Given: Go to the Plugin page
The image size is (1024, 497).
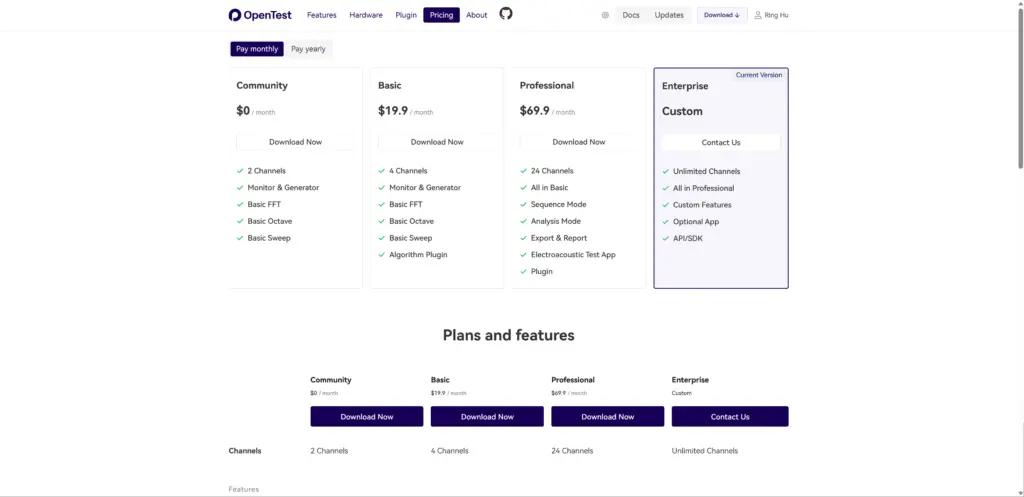Looking at the screenshot, I should [406, 15].
